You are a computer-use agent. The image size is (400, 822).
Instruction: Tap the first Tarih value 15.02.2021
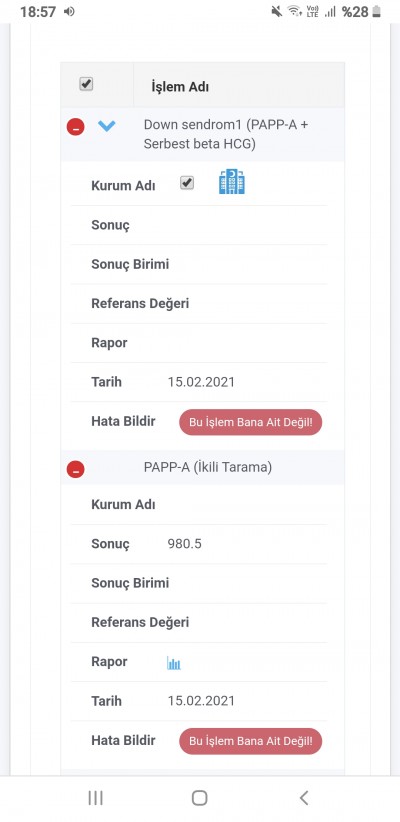pyautogui.click(x=201, y=382)
